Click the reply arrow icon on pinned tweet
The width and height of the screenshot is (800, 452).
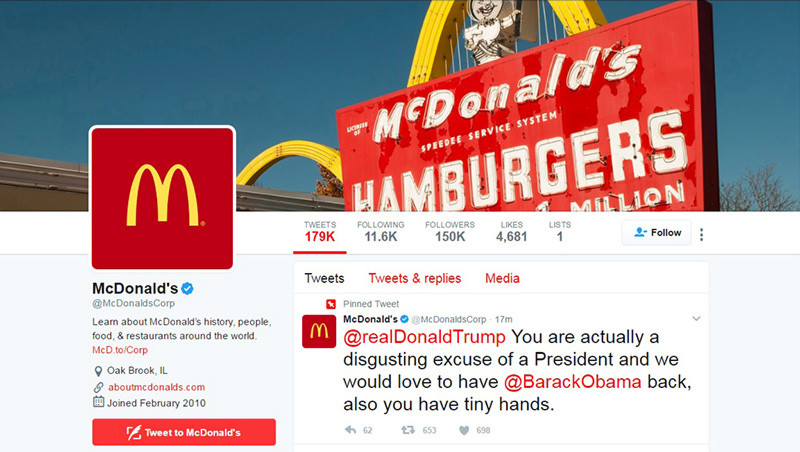[x=350, y=430]
